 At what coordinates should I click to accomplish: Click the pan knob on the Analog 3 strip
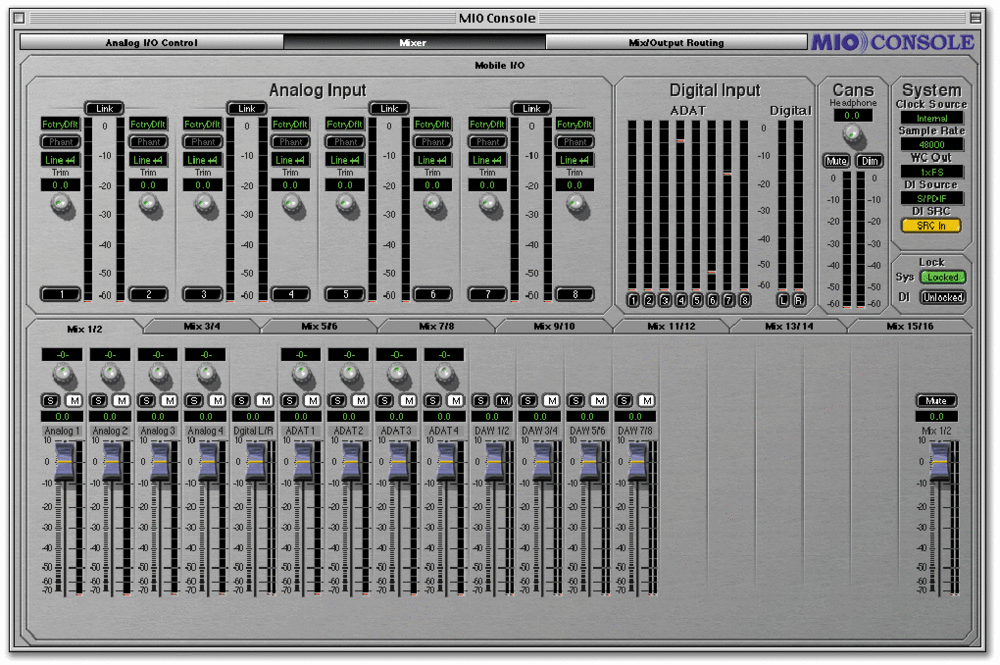[158, 374]
